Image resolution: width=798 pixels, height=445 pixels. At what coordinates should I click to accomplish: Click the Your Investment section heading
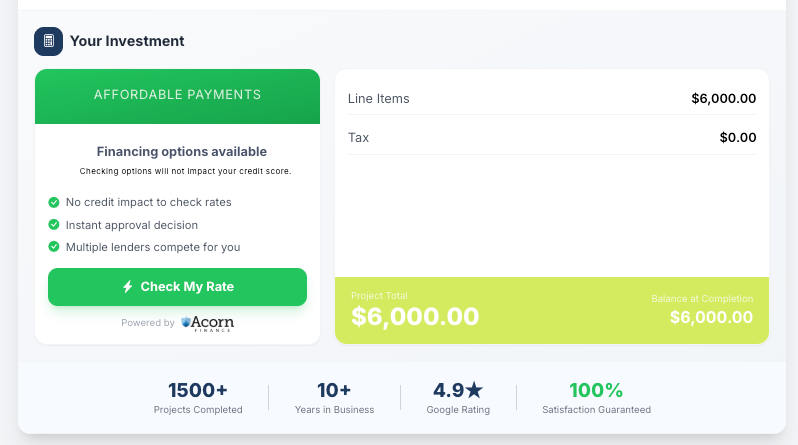pos(127,41)
